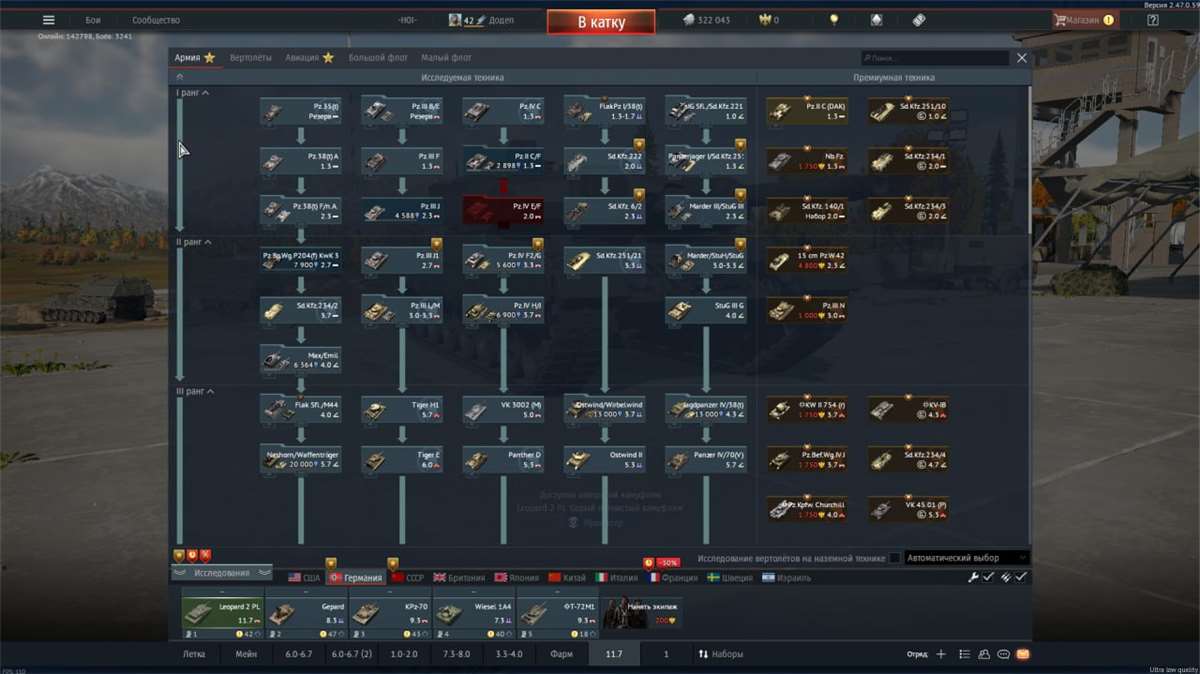The width and height of the screenshot is (1200, 674).
Task: Open the inventory chest icon in top bar
Action: (876, 20)
